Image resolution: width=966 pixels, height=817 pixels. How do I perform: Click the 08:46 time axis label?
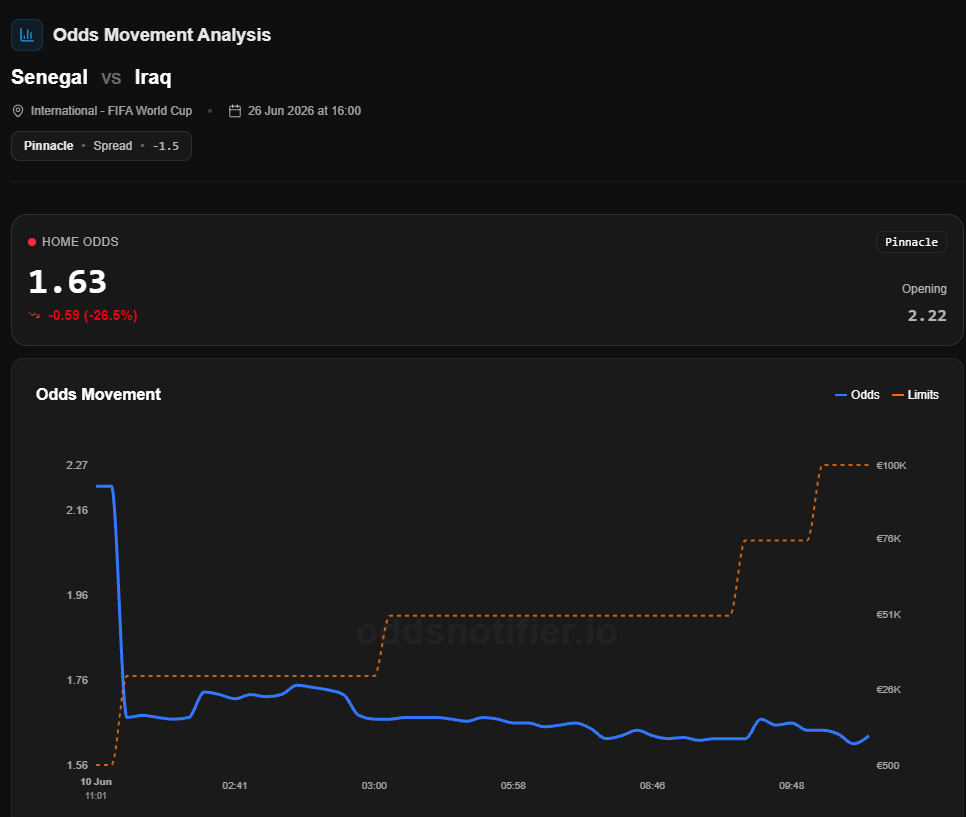pyautogui.click(x=652, y=786)
